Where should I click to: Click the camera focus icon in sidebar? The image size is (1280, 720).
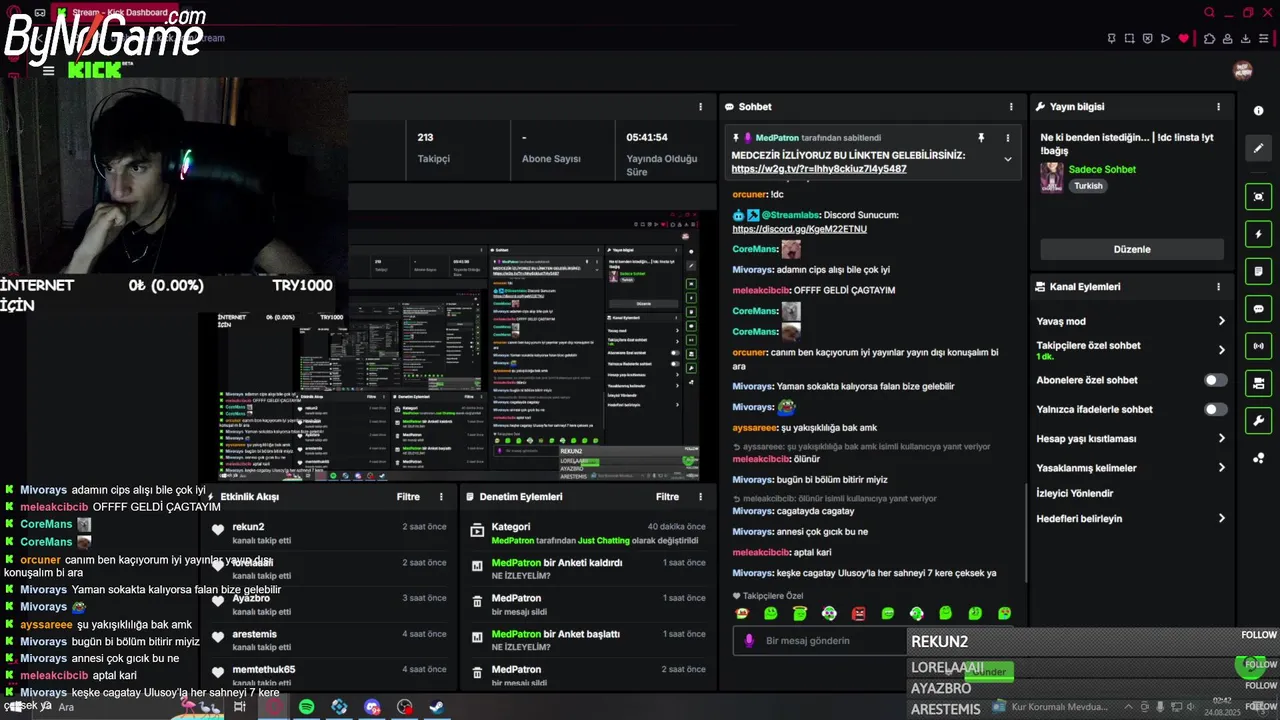tap(1258, 197)
